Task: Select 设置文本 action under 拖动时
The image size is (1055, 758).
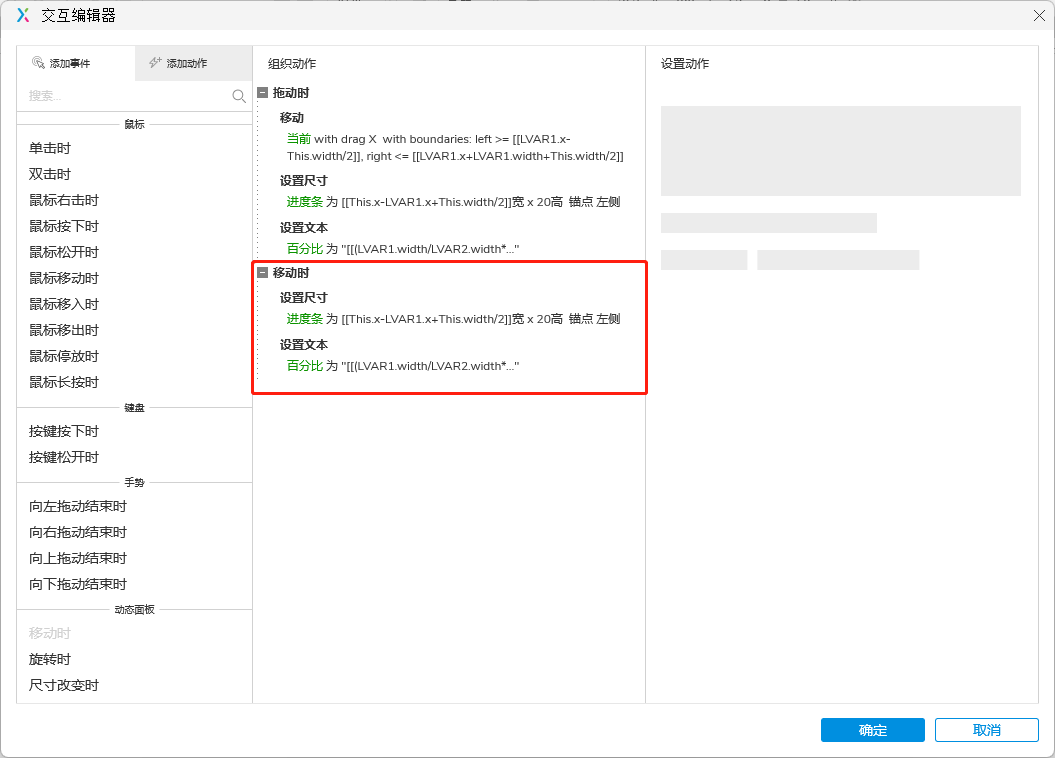Action: pos(303,228)
